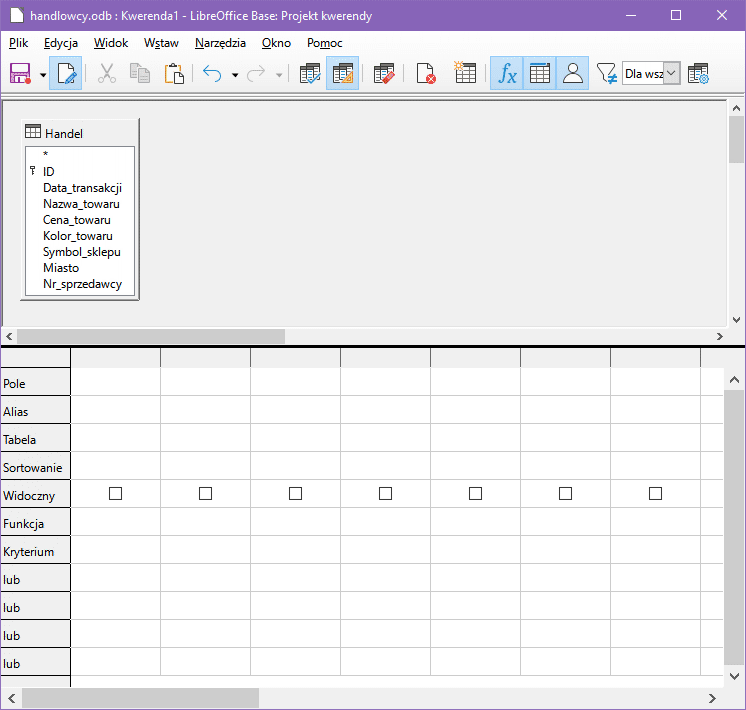Screen dimensions: 746x710
Task: Check Widoczny box in first column
Action: (x=115, y=494)
